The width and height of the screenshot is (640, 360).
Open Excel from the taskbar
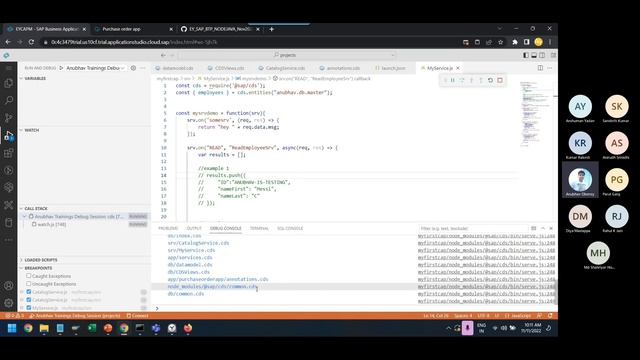92,328
